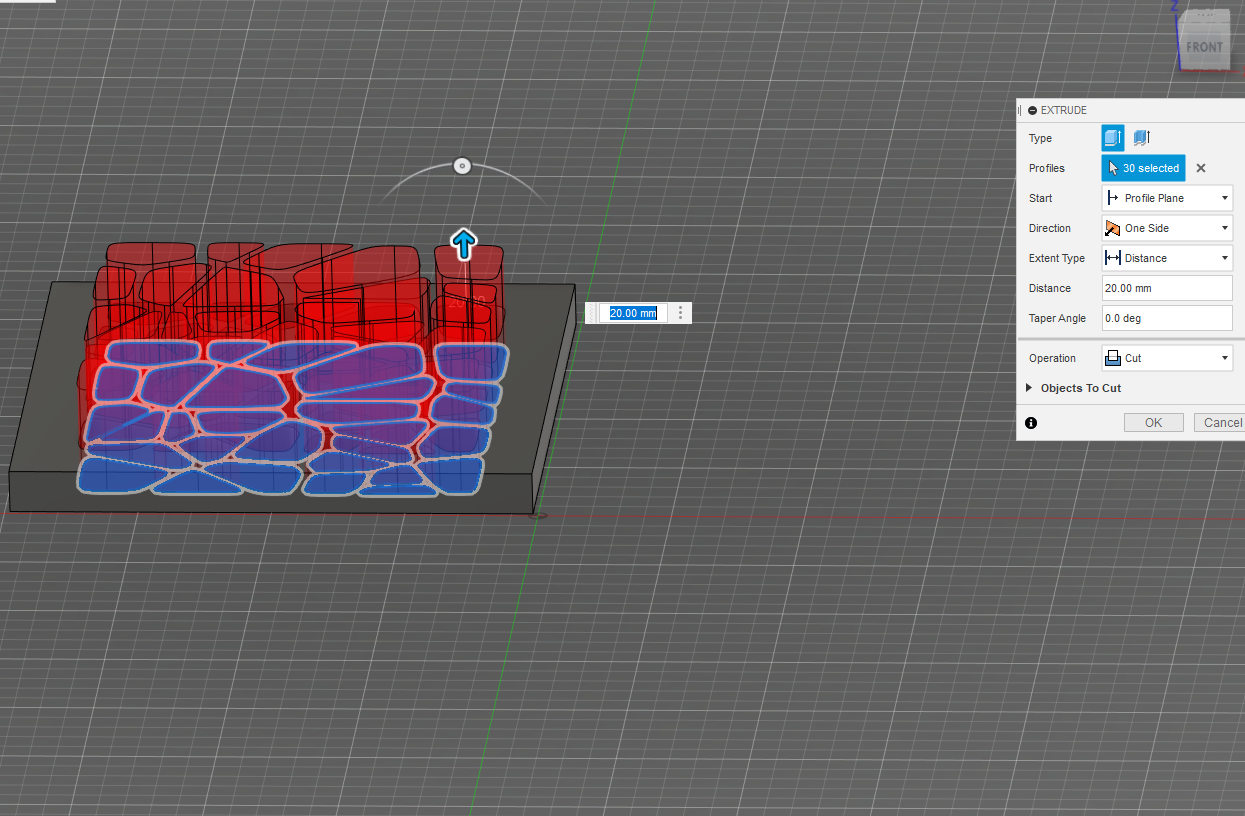Toggle the Thin Extrude type icon
1245x816 pixels.
[x=1141, y=138]
